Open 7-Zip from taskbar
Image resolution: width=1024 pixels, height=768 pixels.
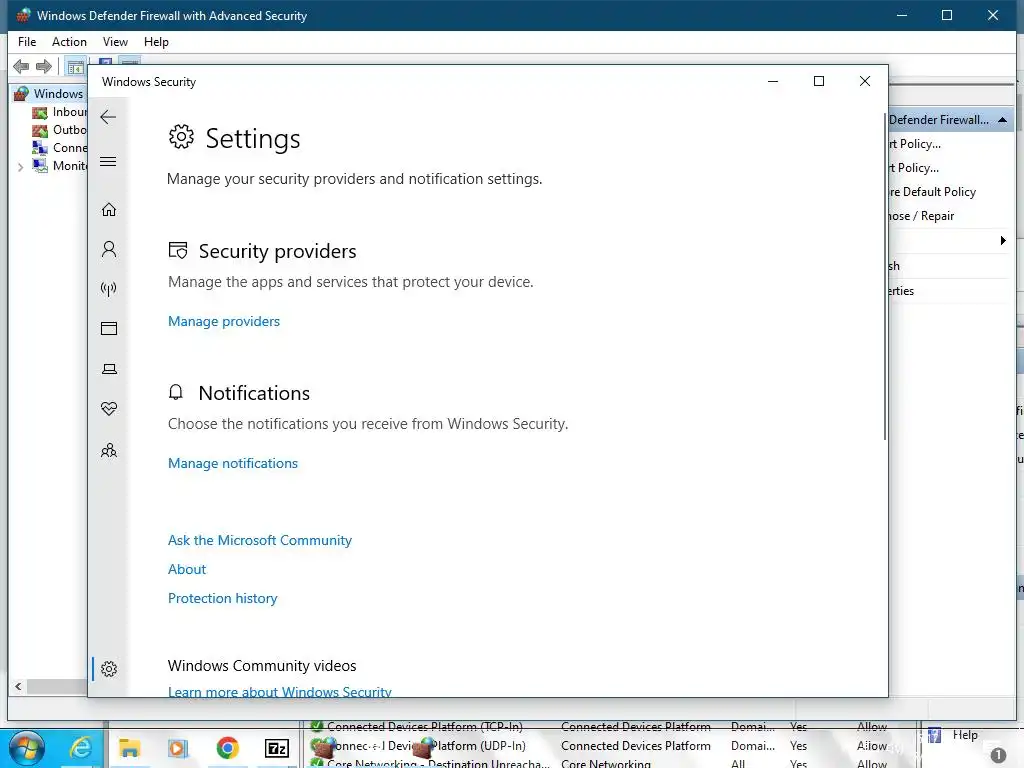coord(277,748)
